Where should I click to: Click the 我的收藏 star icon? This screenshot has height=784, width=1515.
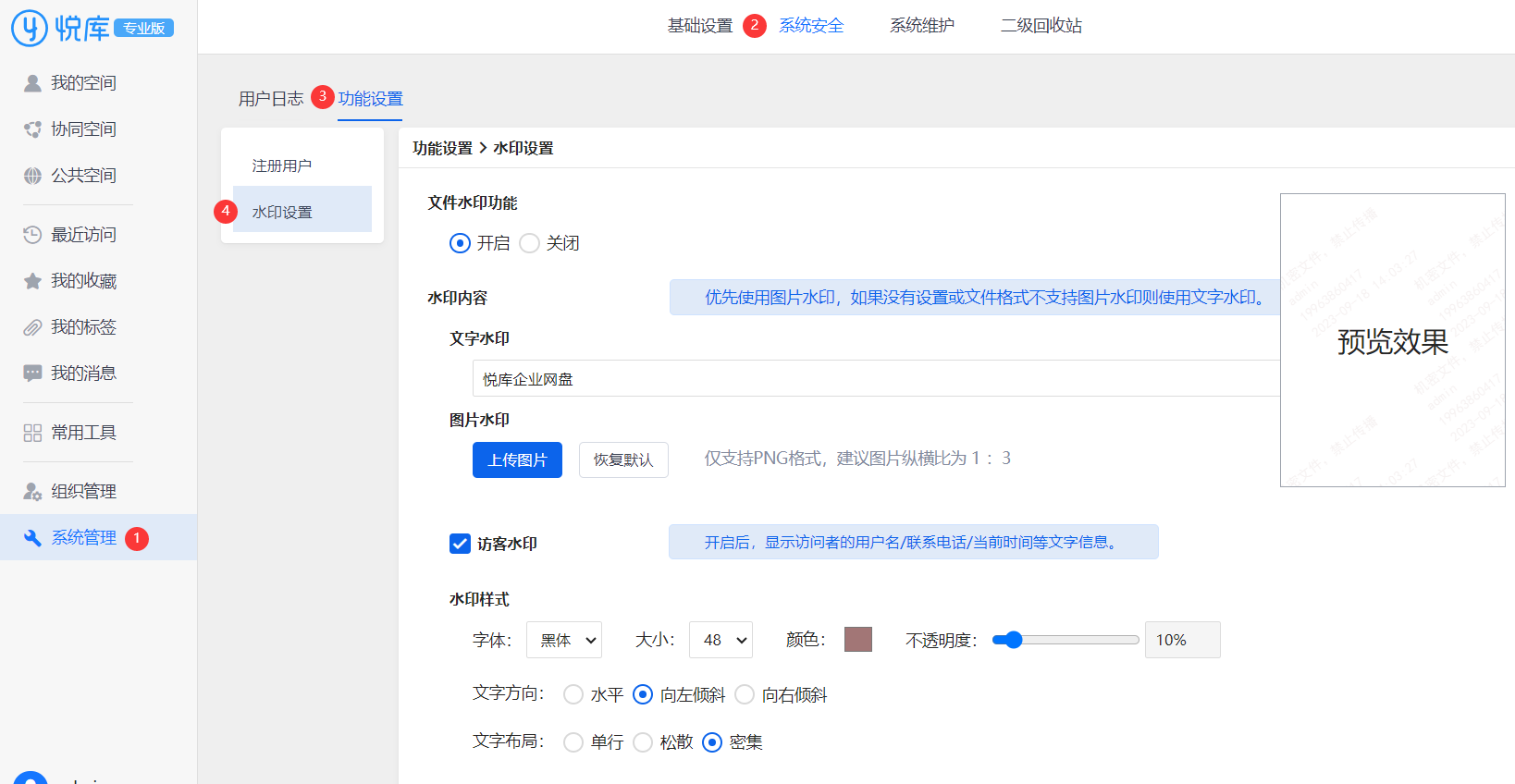[x=32, y=281]
